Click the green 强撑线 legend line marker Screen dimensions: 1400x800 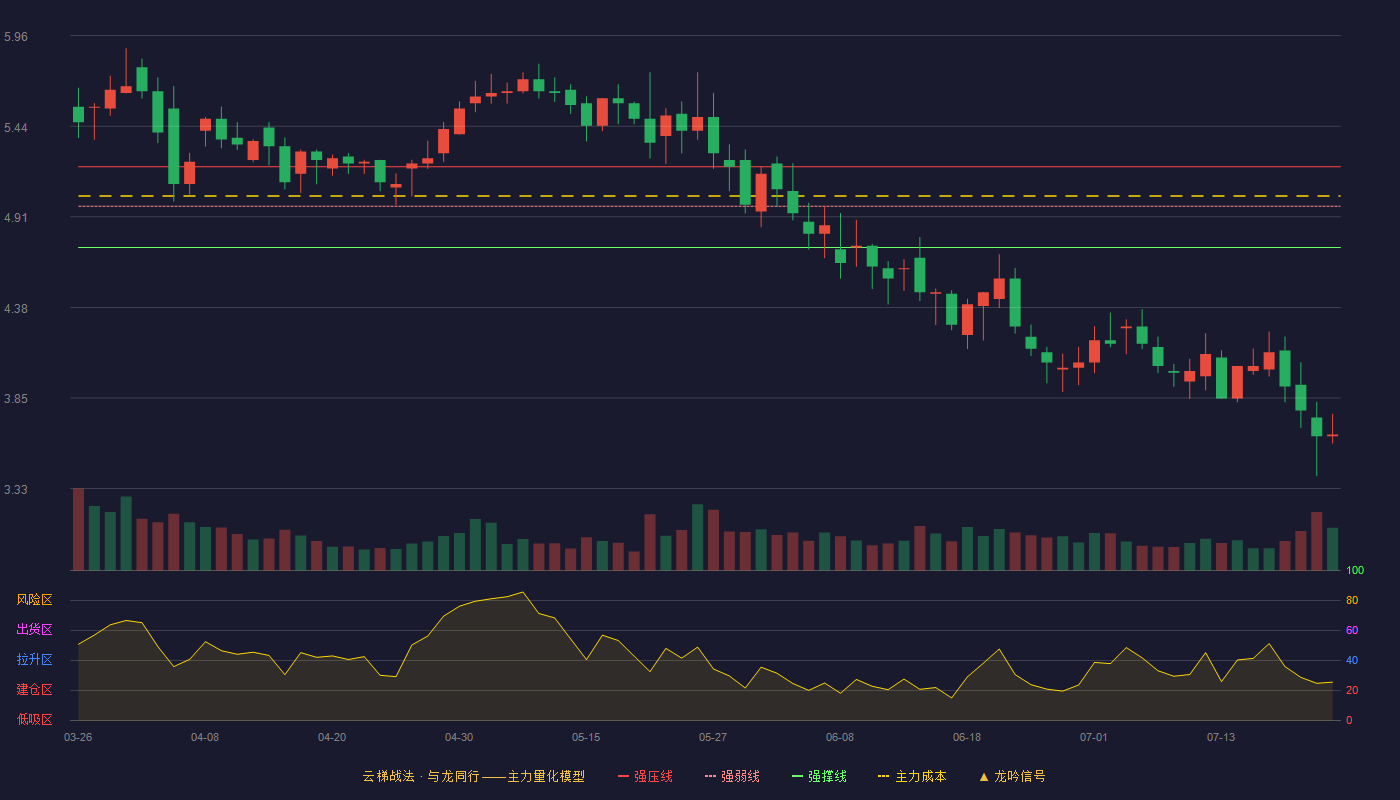coord(798,776)
